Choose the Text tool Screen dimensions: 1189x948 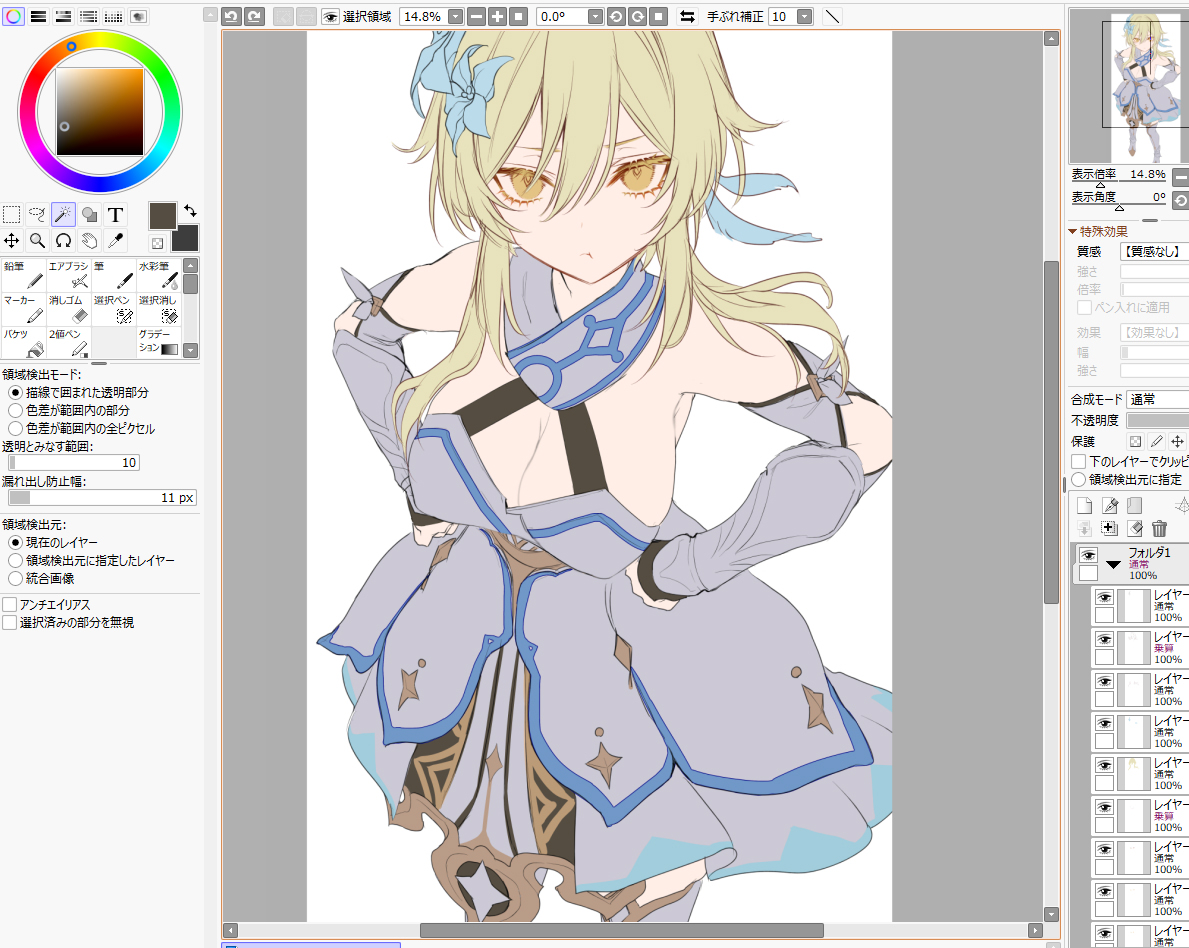pyautogui.click(x=116, y=214)
